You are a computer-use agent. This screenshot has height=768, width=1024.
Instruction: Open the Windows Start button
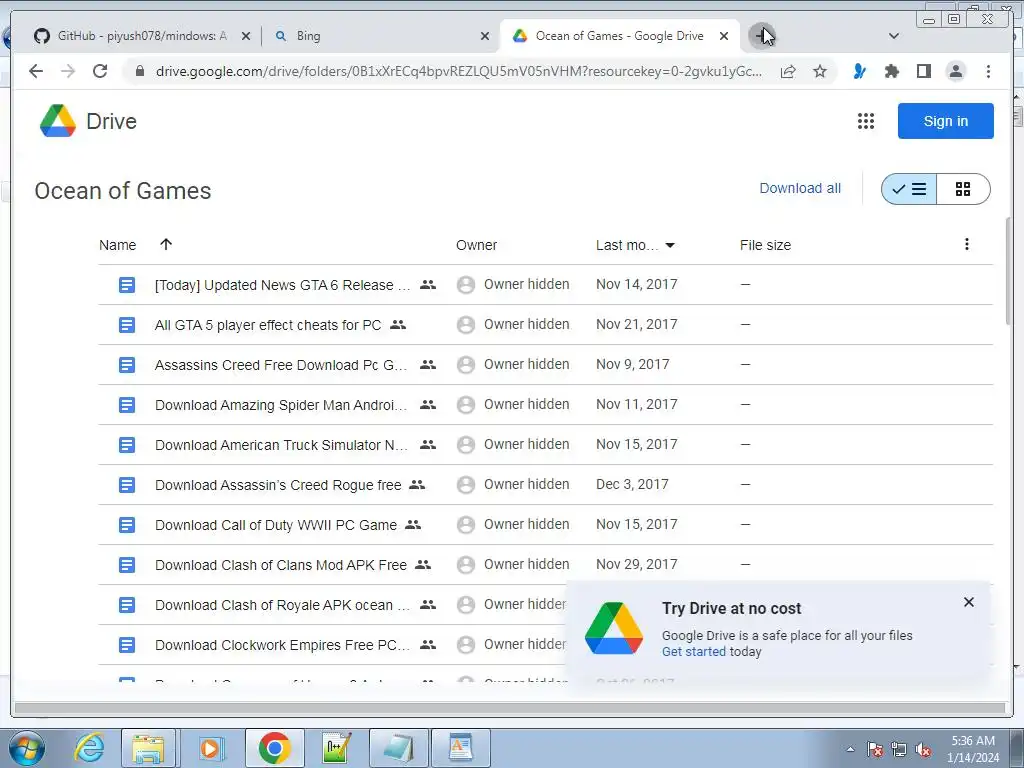27,748
